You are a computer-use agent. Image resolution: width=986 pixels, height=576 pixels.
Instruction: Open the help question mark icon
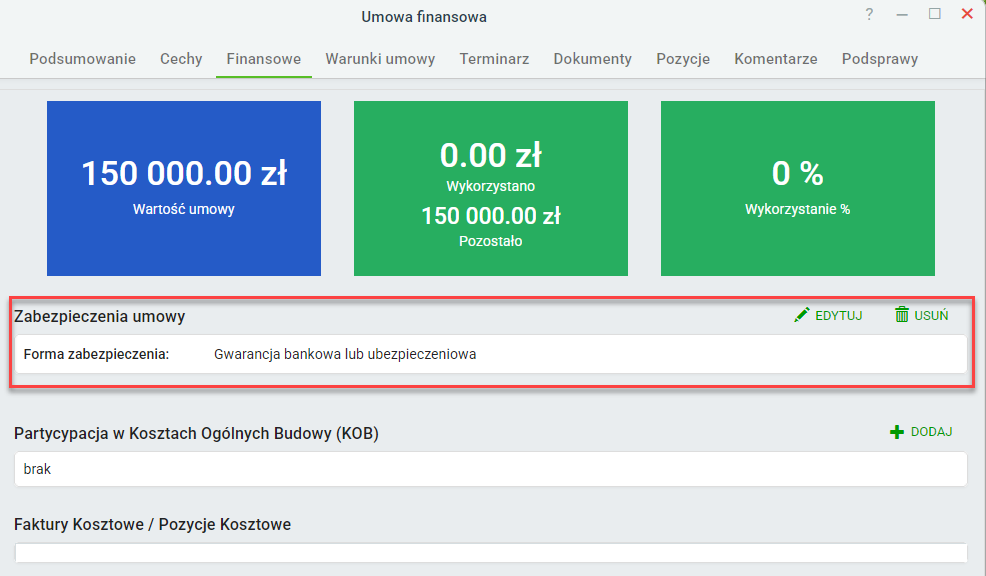[x=869, y=14]
